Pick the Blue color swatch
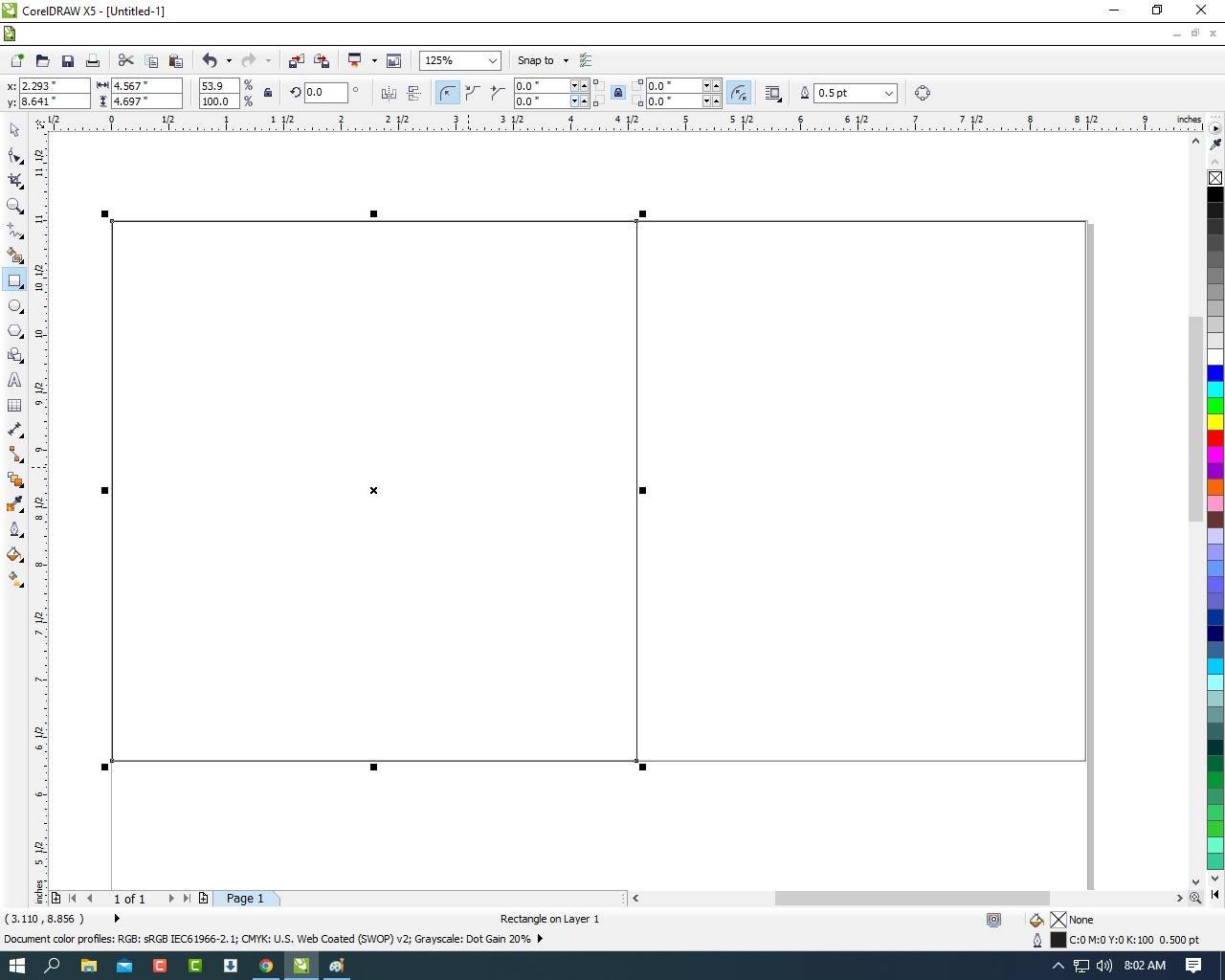The image size is (1225, 980). point(1215,373)
